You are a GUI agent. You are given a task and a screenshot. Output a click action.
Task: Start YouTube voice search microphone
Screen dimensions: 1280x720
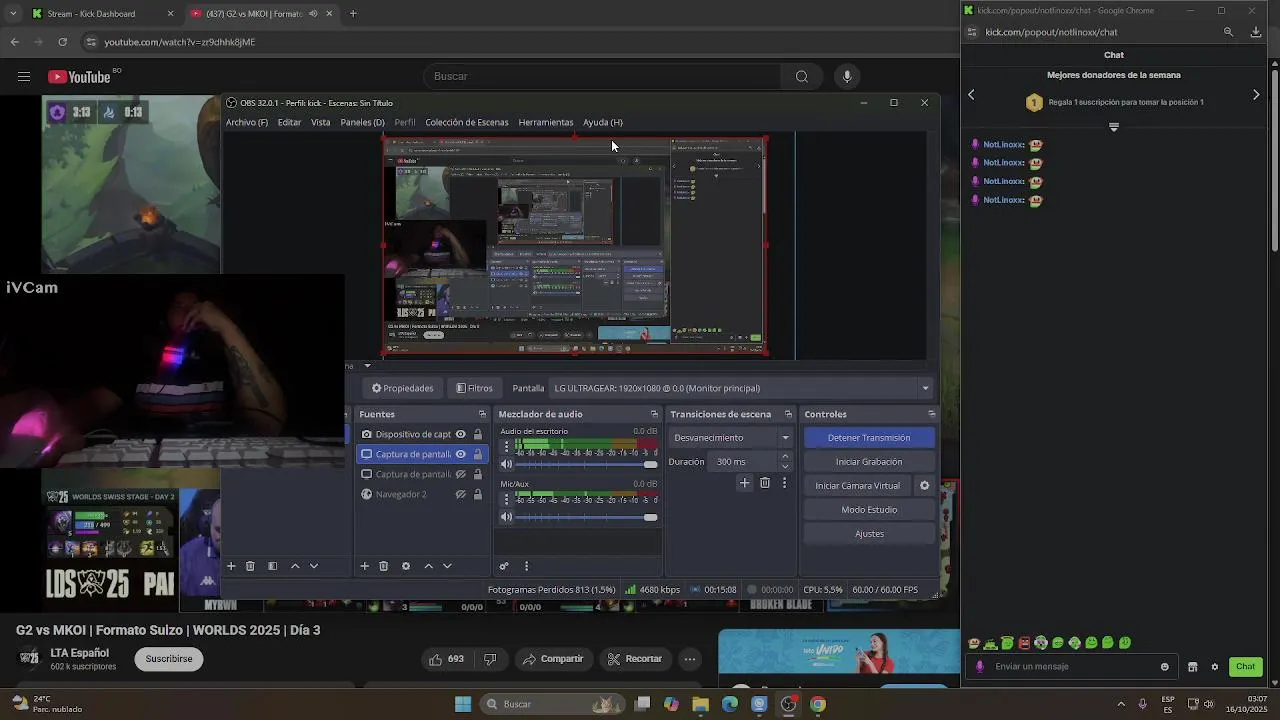click(847, 76)
